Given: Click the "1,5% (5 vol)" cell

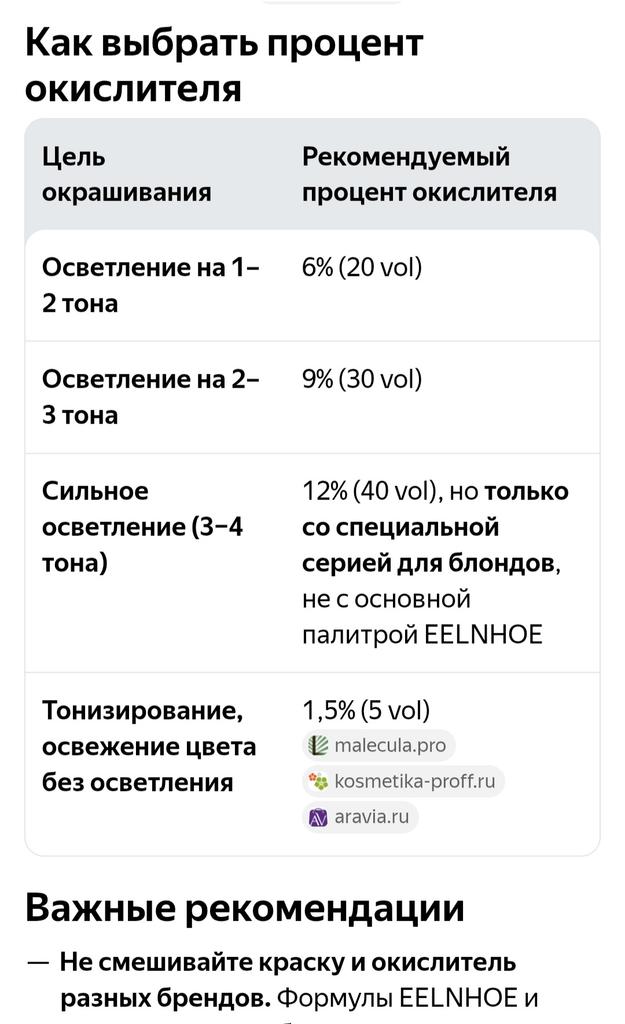Looking at the screenshot, I should pos(366,711).
